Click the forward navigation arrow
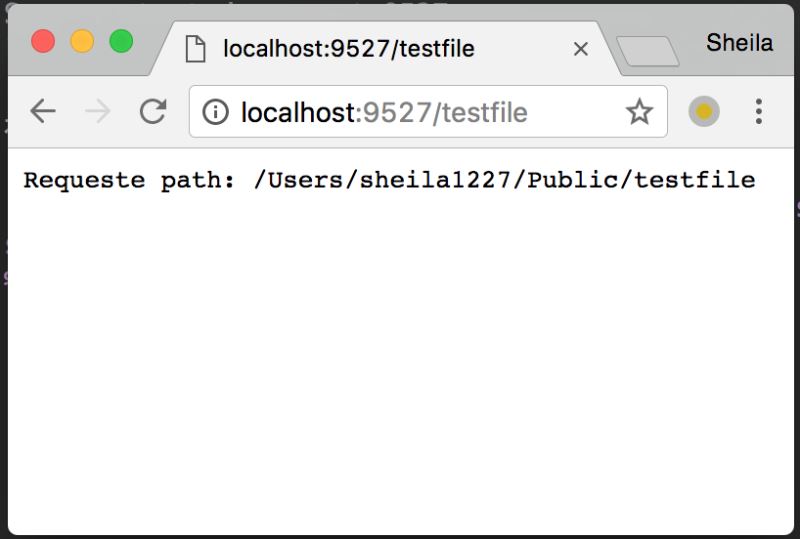The width and height of the screenshot is (800, 539). click(98, 111)
